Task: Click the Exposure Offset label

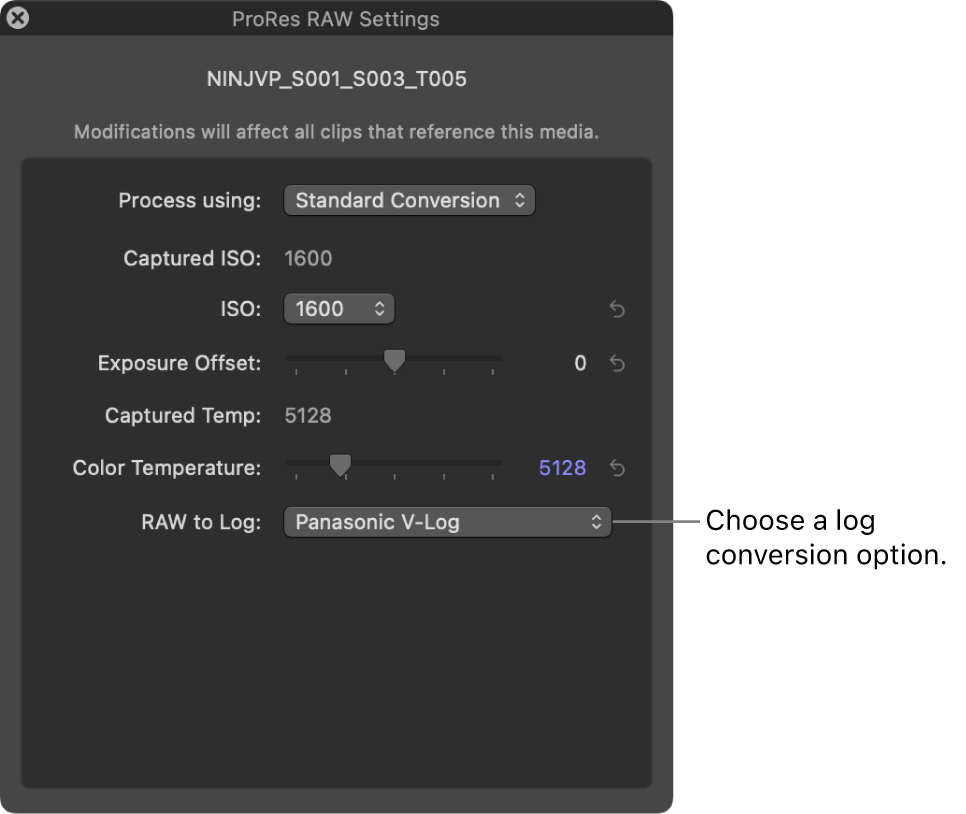Action: pyautogui.click(x=179, y=364)
